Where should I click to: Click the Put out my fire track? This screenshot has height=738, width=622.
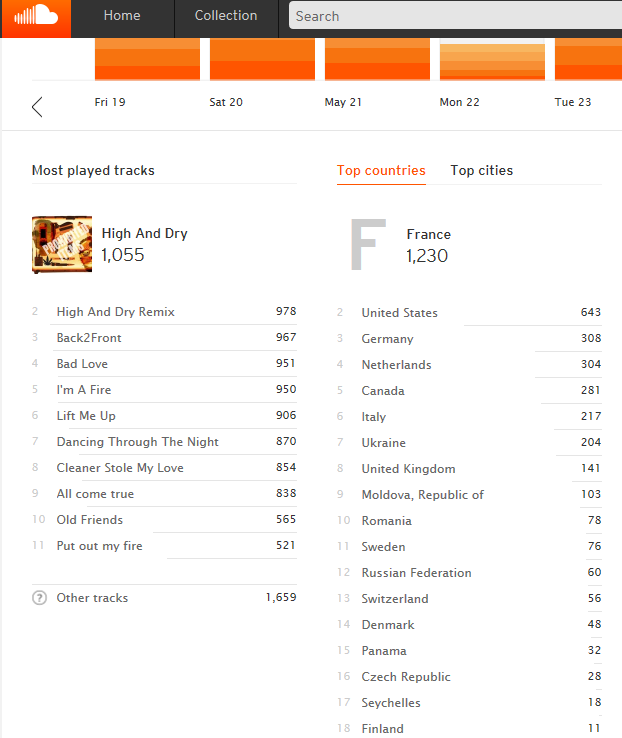[99, 546]
